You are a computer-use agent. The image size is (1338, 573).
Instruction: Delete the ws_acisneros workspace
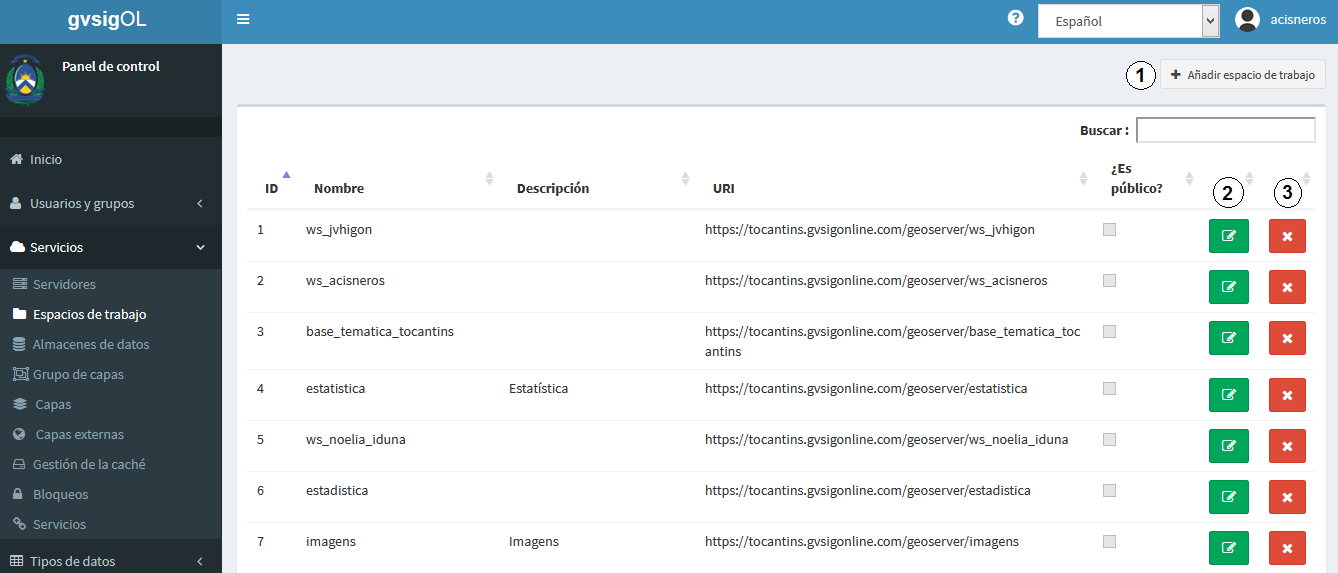point(1287,287)
